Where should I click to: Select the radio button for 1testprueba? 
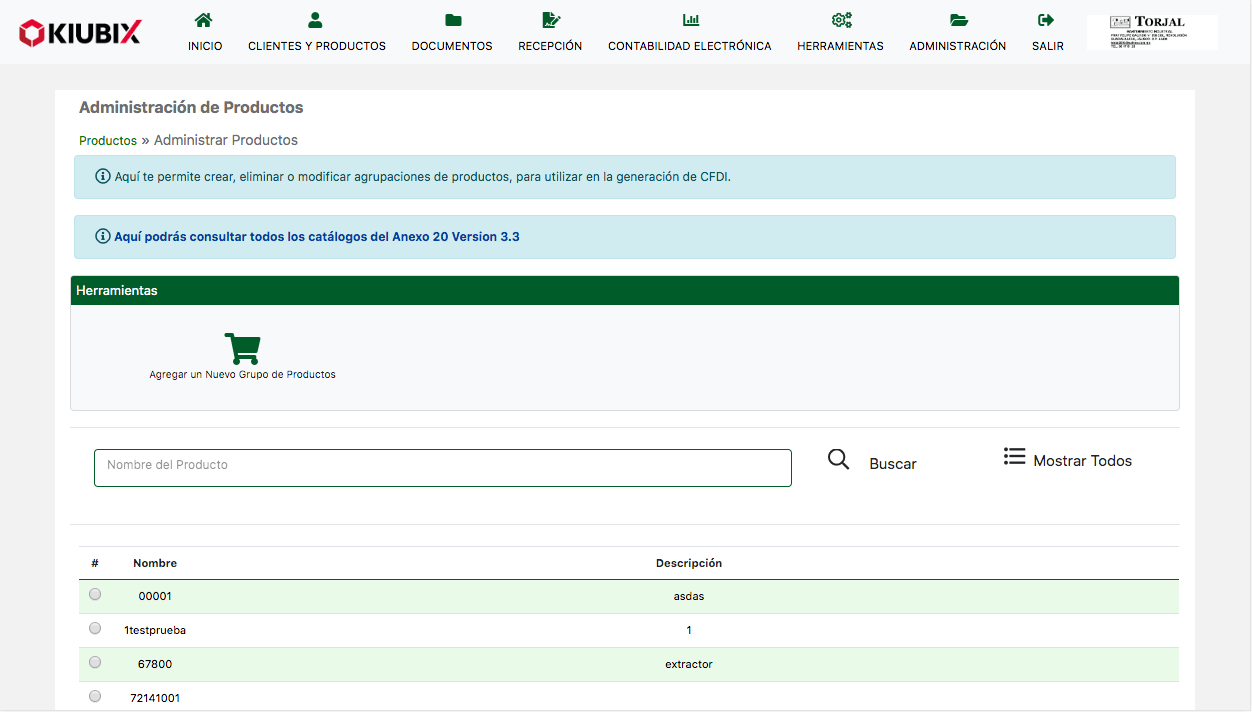tap(95, 628)
